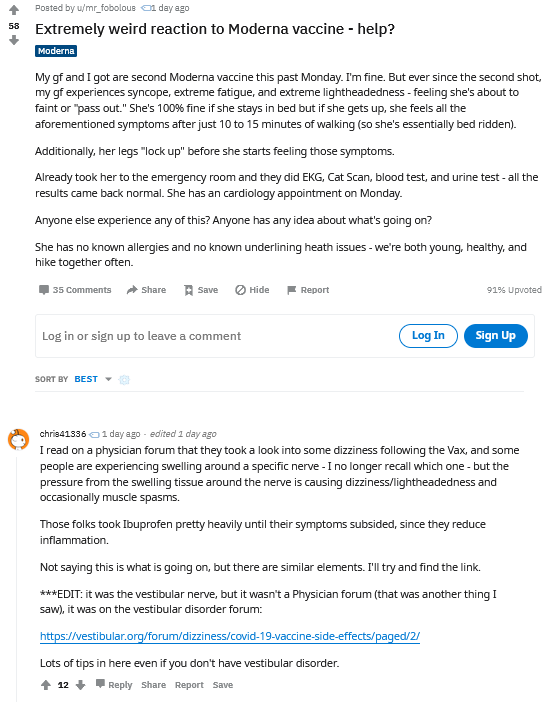Open the vestibular.org forum link

tap(230, 636)
